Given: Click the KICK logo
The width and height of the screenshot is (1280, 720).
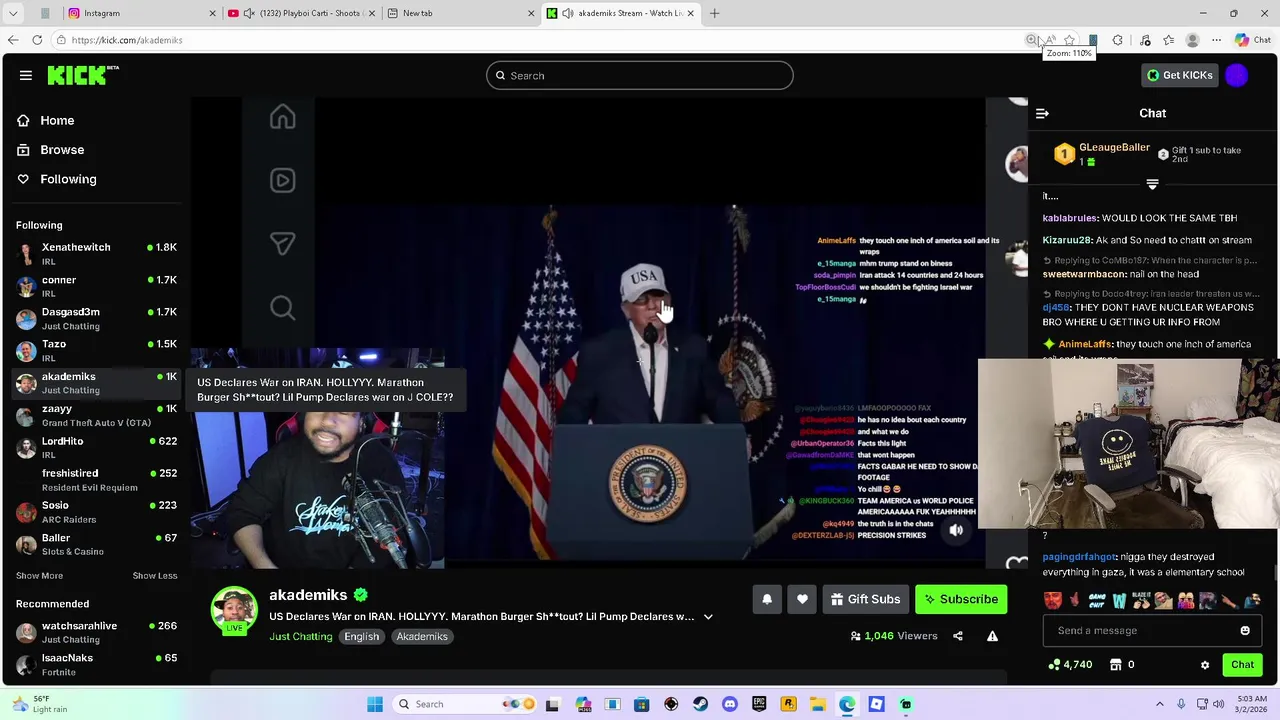Looking at the screenshot, I should click(83, 75).
